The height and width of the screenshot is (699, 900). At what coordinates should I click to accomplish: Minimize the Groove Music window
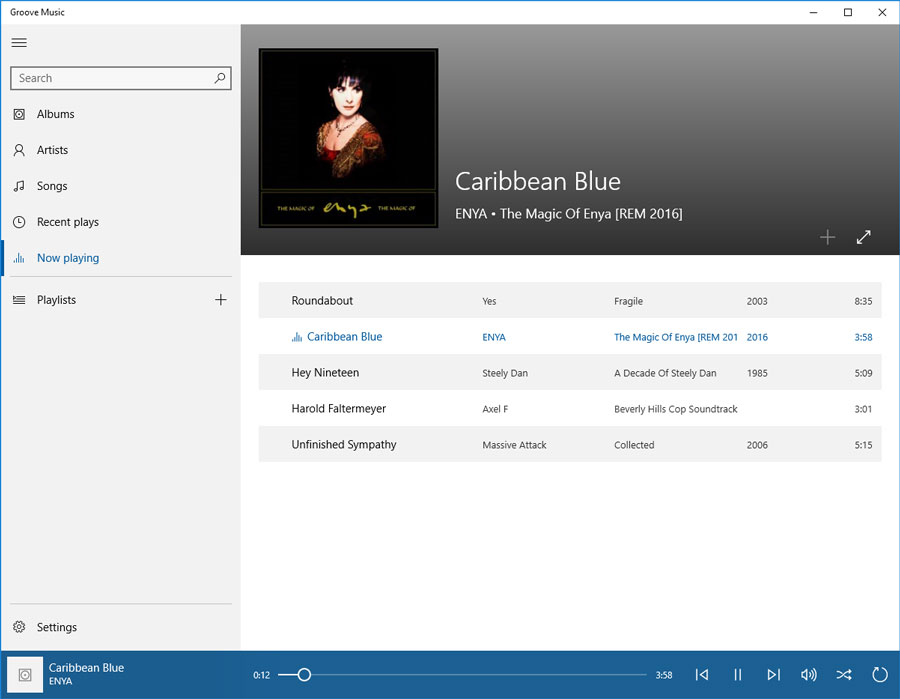813,12
